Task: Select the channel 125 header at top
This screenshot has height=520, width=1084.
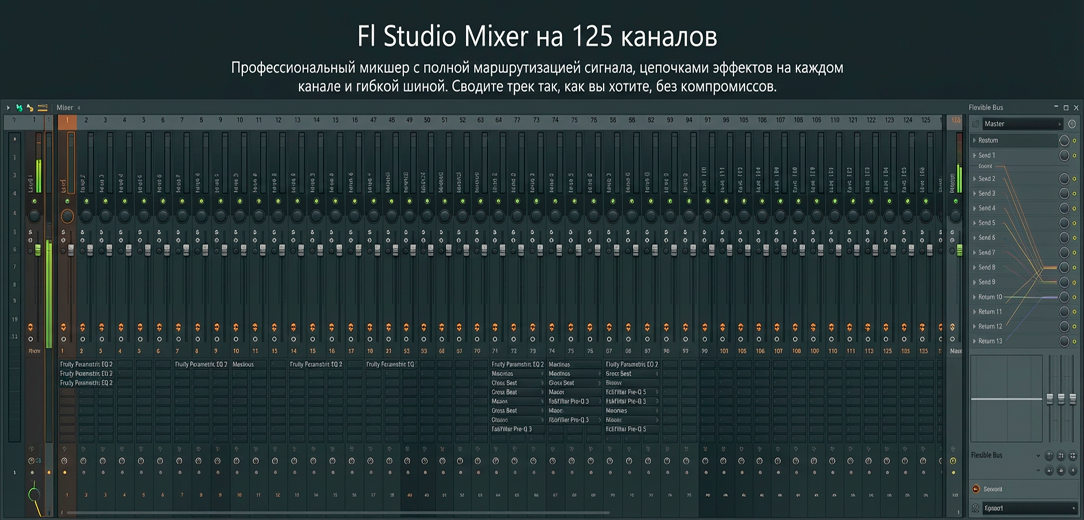Action: 925,120
